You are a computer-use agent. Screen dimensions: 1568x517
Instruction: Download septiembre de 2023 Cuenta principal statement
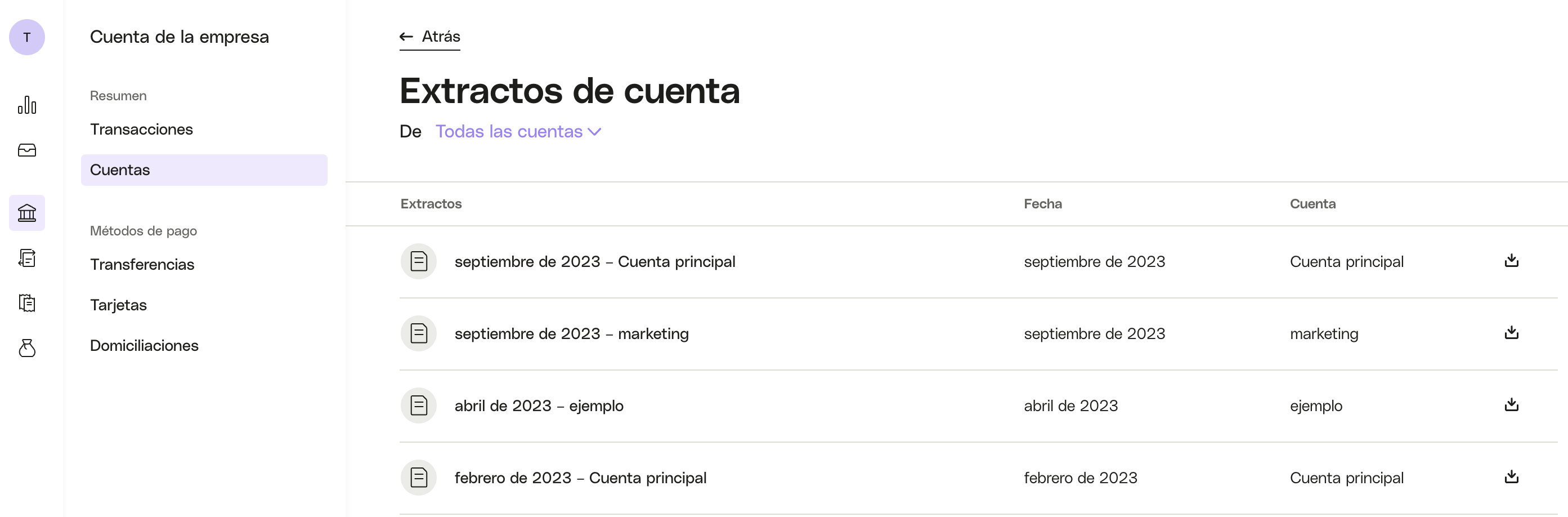tap(1511, 261)
